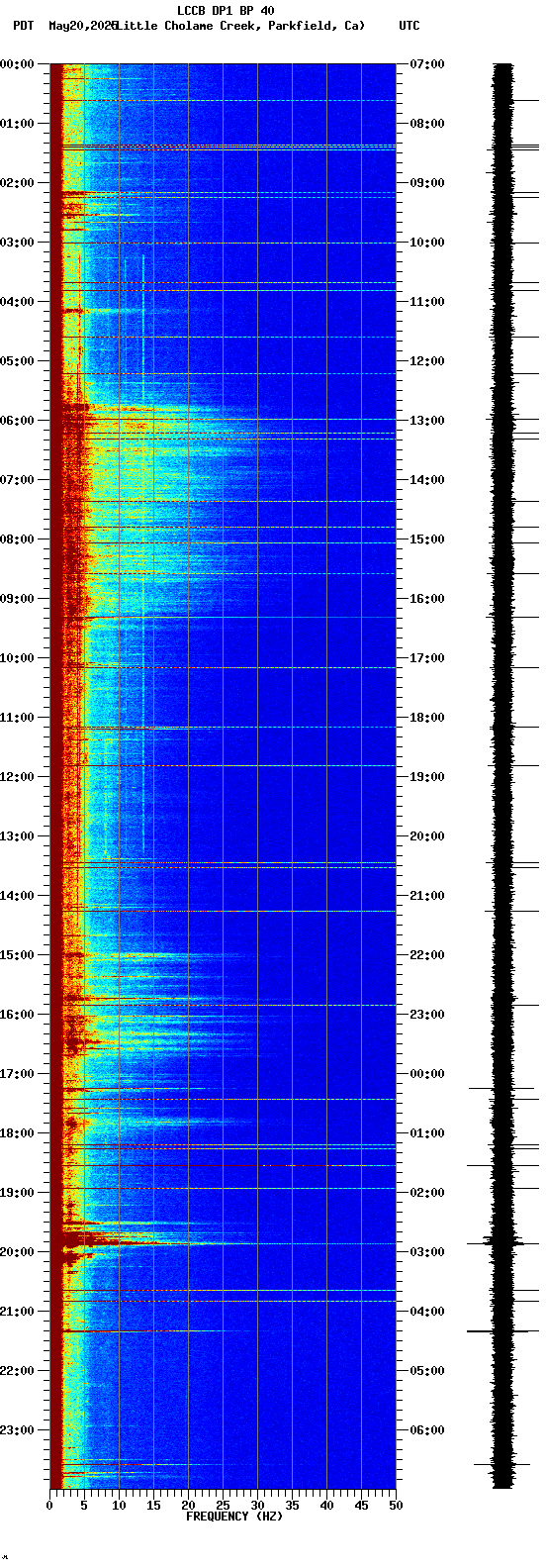Viewport: 546px width, 1568px height.
Task: Click UTC axis label "10:00"
Action: tap(427, 243)
